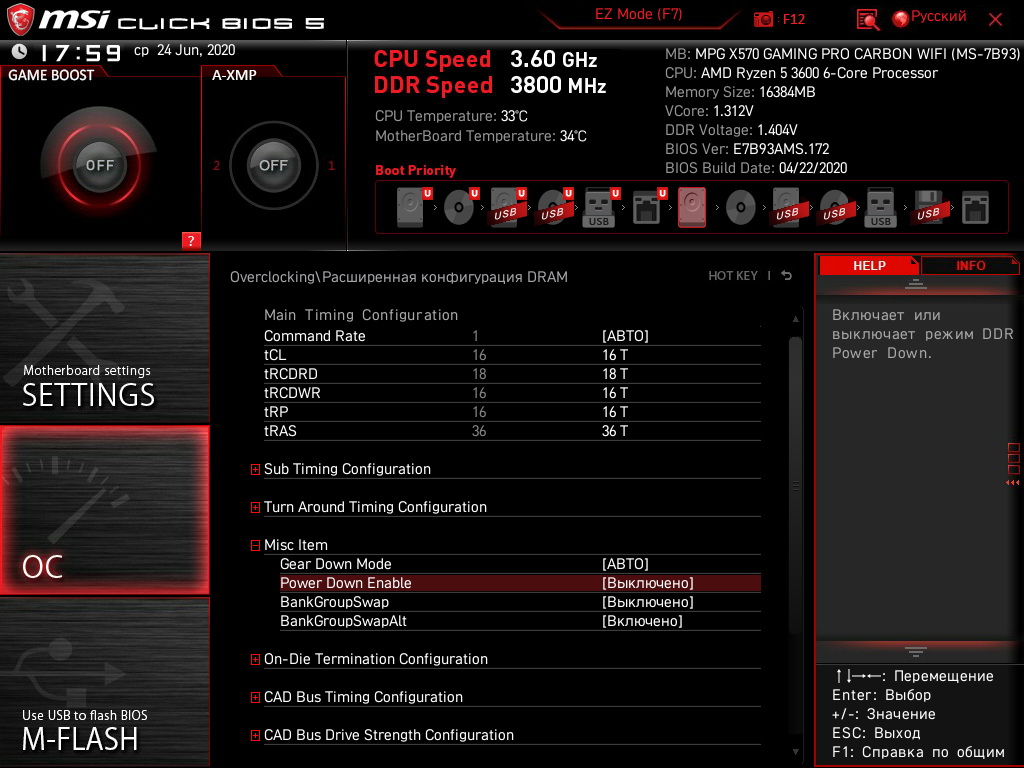
Task: Click the scrollbar down arrow
Action: point(795,752)
